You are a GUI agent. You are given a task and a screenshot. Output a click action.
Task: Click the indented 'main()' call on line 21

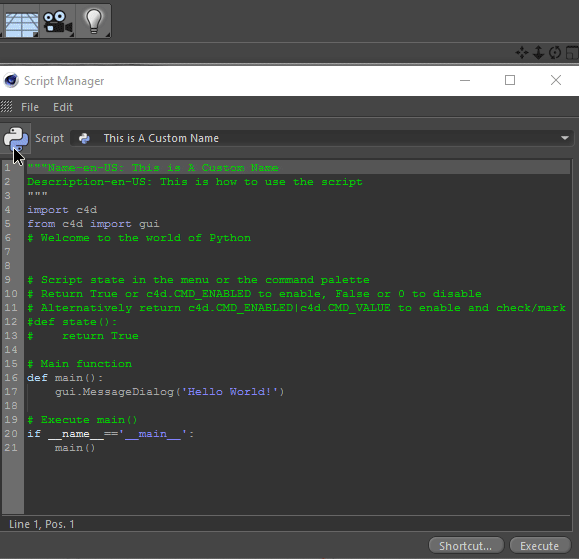pyautogui.click(x=75, y=448)
